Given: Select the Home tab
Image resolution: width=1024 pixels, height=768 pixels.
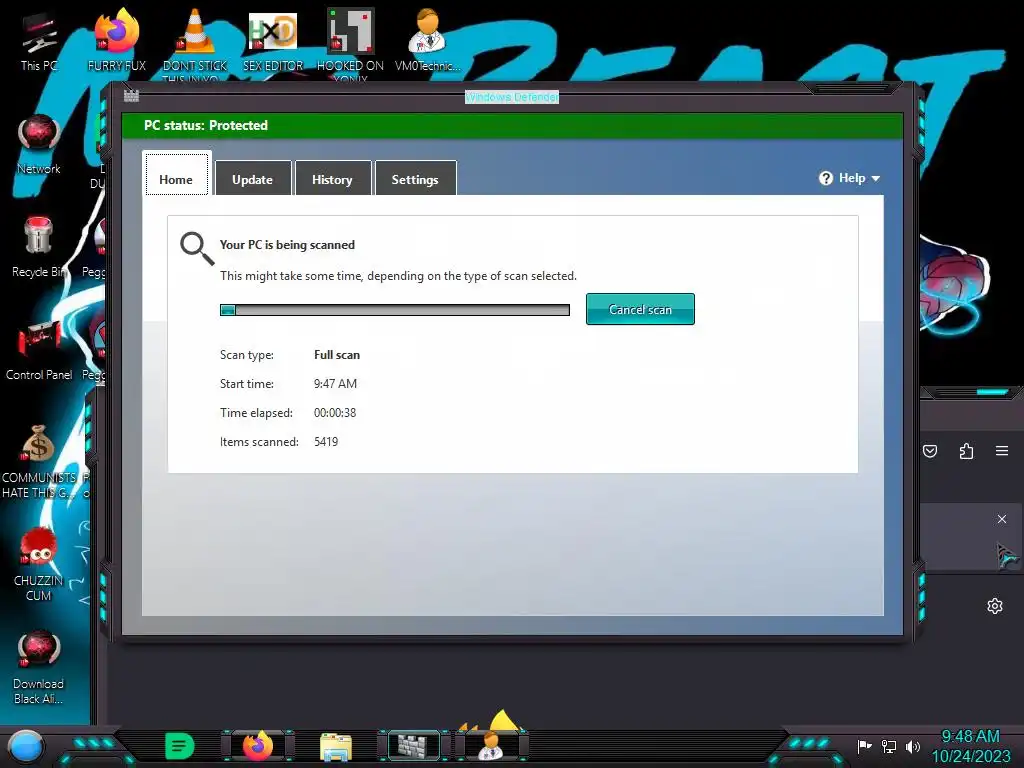Looking at the screenshot, I should pyautogui.click(x=176, y=174).
